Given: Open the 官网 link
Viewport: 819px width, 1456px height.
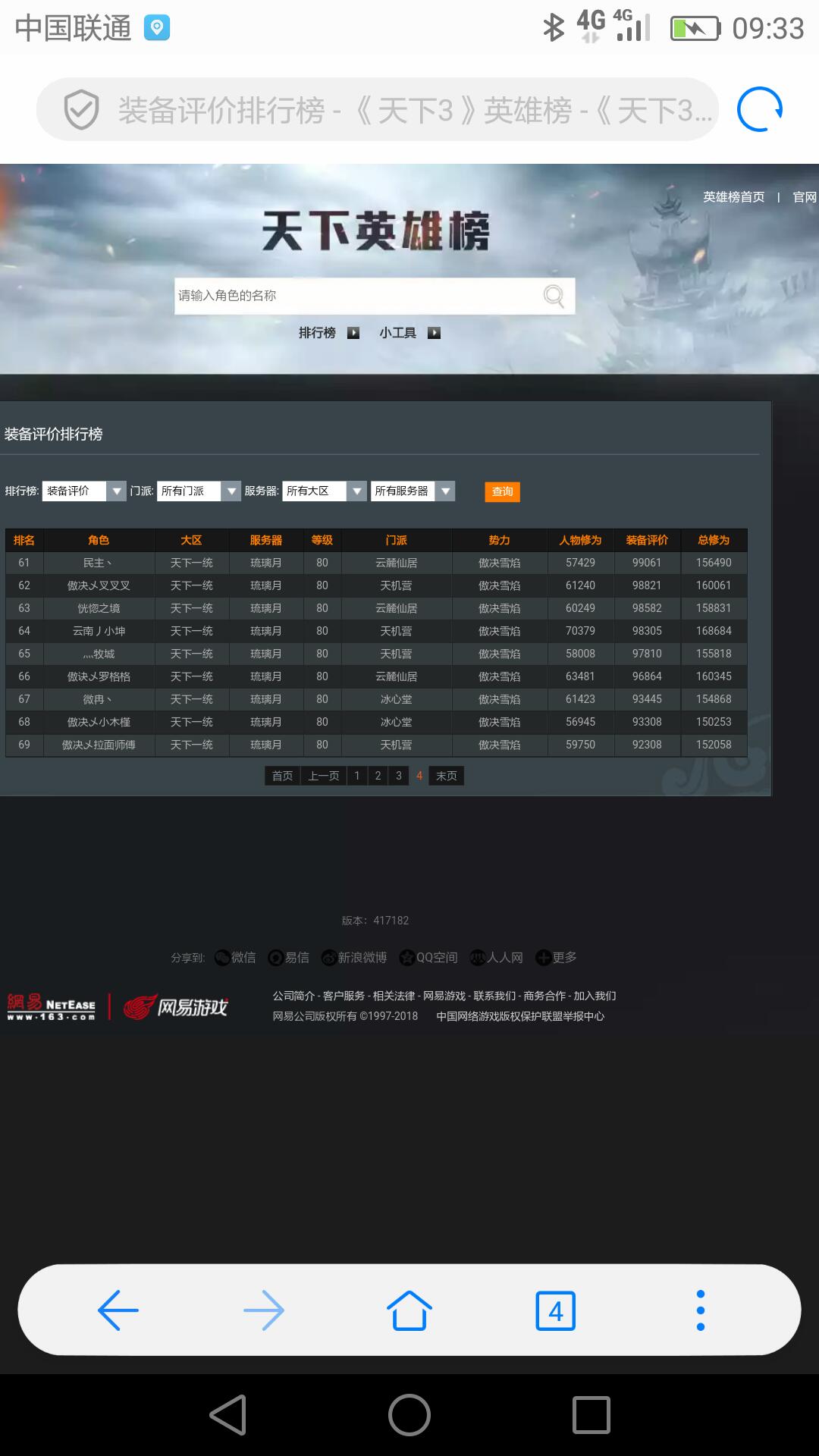Looking at the screenshot, I should 805,197.
